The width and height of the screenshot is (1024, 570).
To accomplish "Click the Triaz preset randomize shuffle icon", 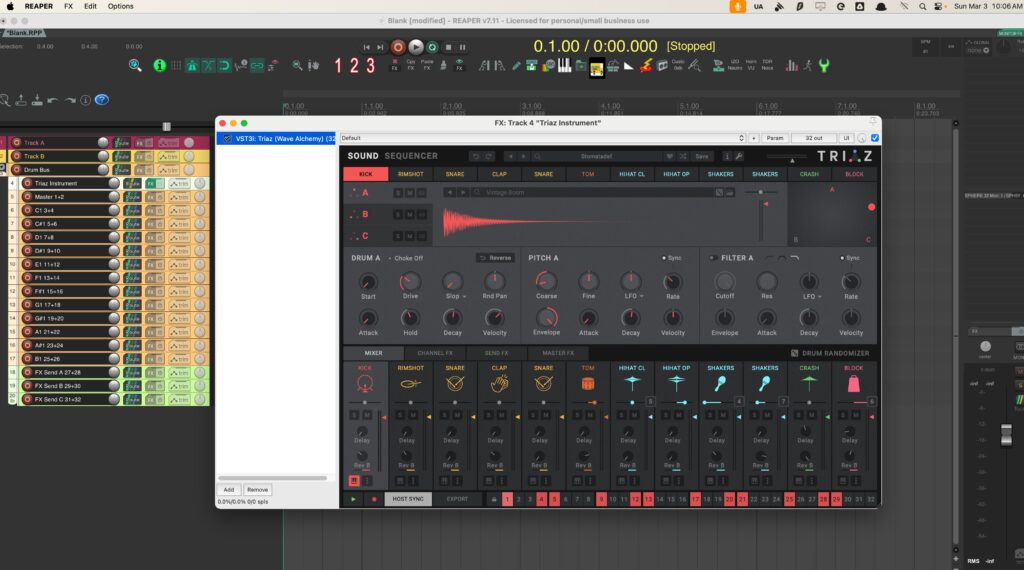I will click(x=683, y=157).
